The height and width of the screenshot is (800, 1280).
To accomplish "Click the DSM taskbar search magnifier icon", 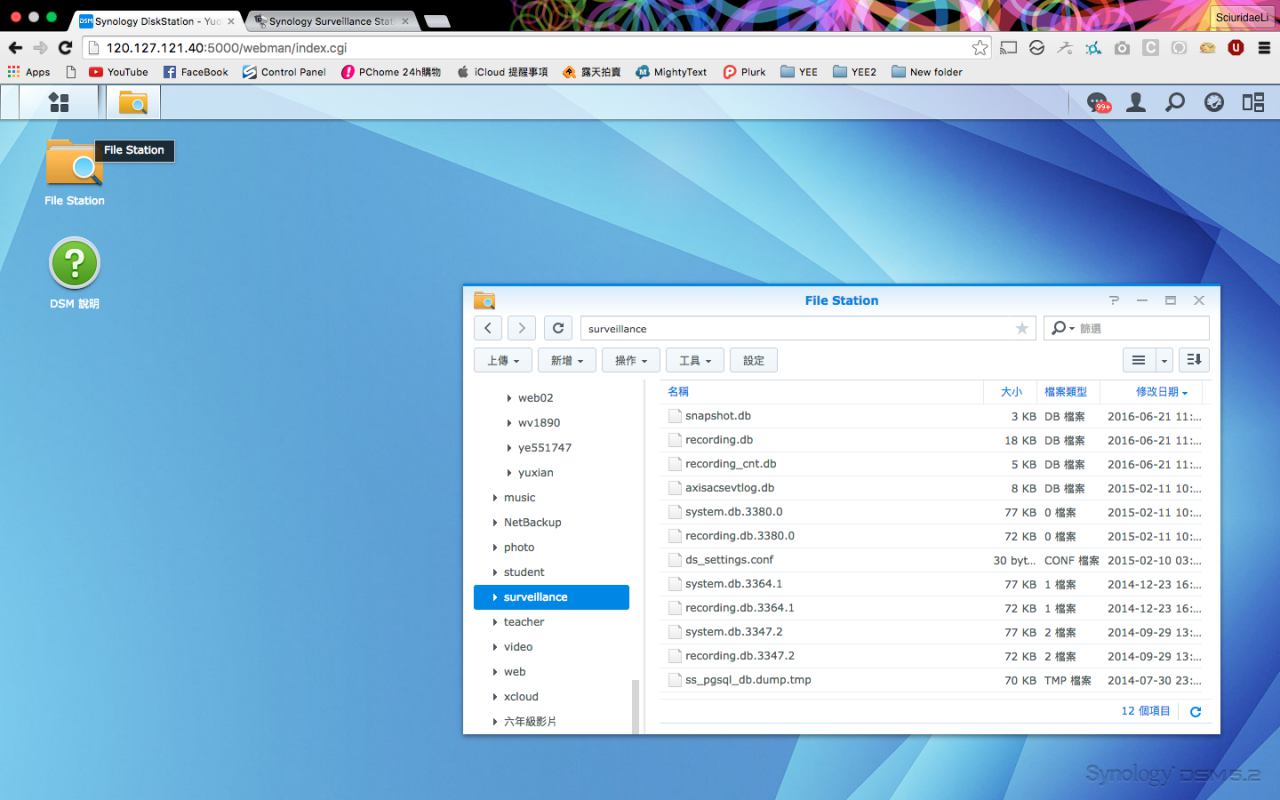I will (x=1175, y=102).
